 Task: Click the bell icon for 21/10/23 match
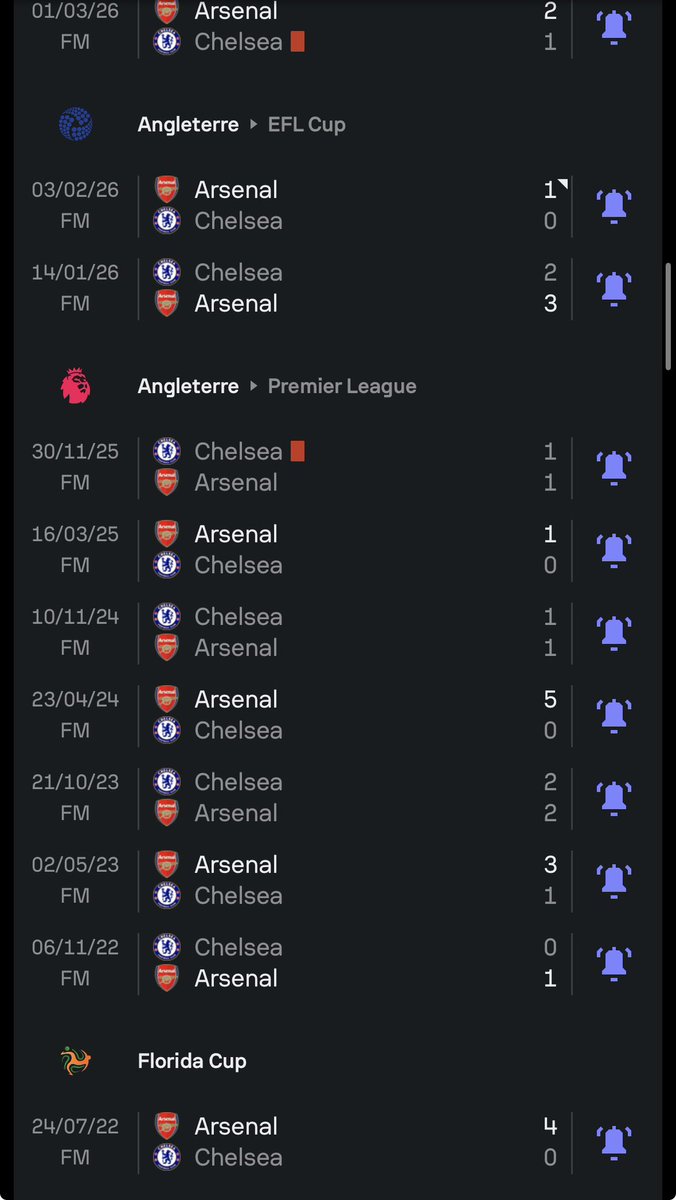(x=613, y=797)
